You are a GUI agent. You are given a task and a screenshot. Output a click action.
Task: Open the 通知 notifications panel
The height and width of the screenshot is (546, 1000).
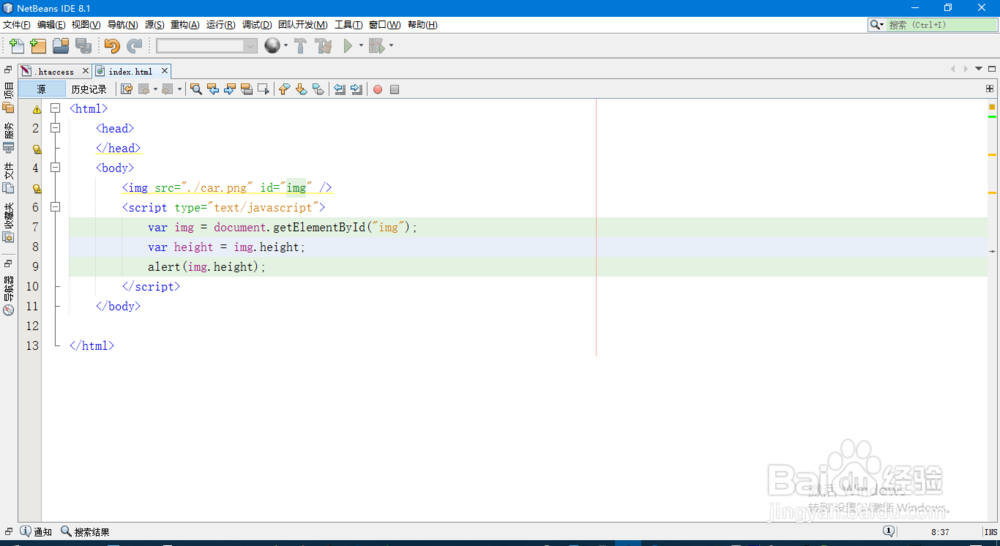(x=36, y=531)
